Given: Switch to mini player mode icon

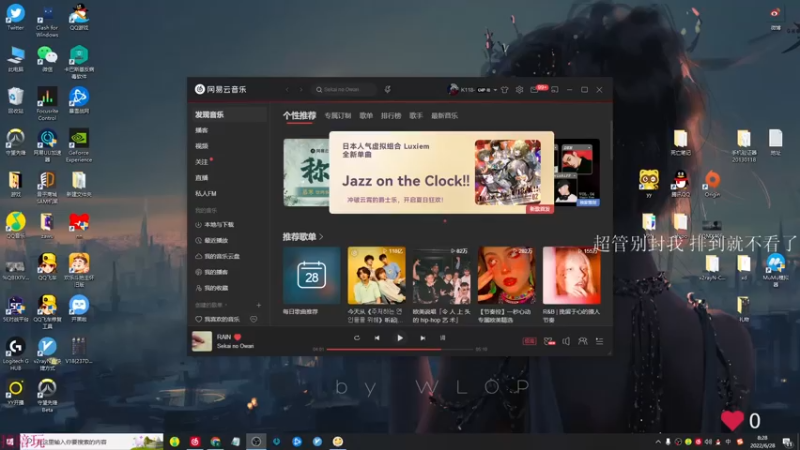Looking at the screenshot, I should click(555, 90).
